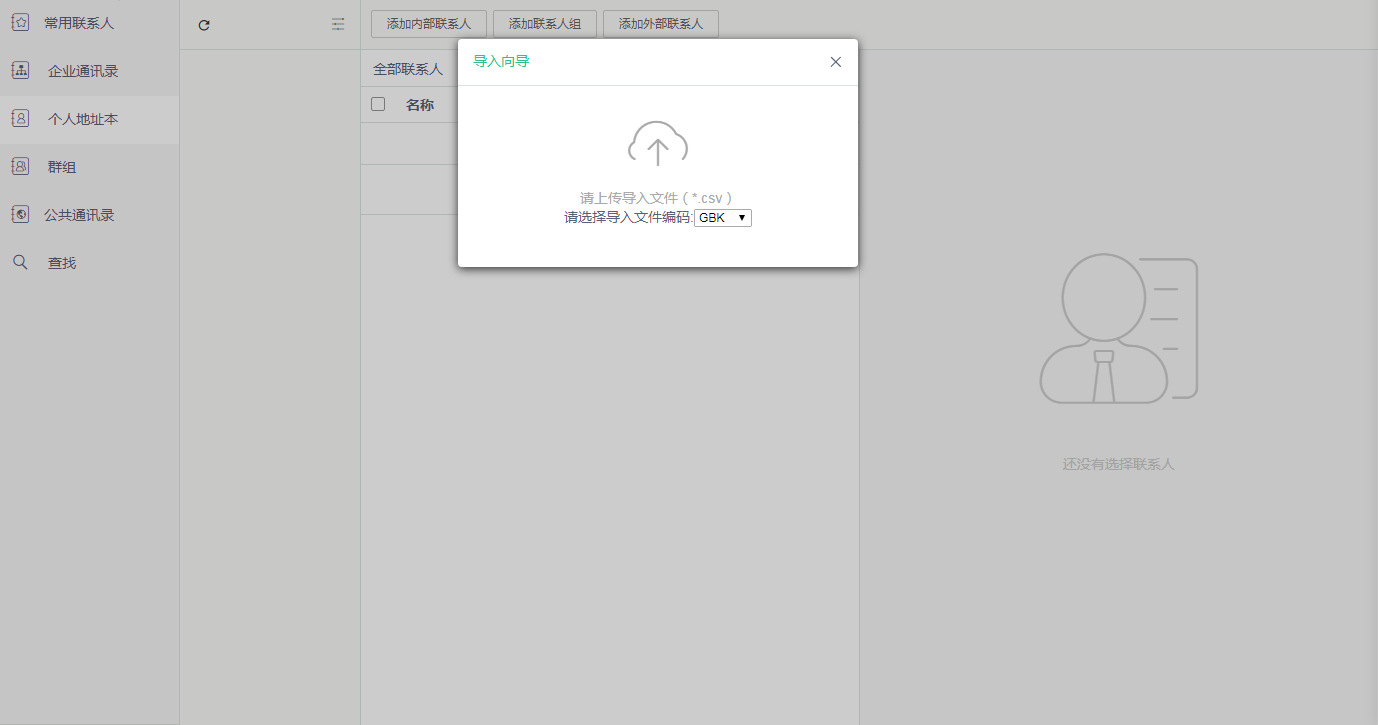Click the 请上传导入文件 (*.csv) text
Viewport: 1378px width, 725px height.
click(657, 199)
